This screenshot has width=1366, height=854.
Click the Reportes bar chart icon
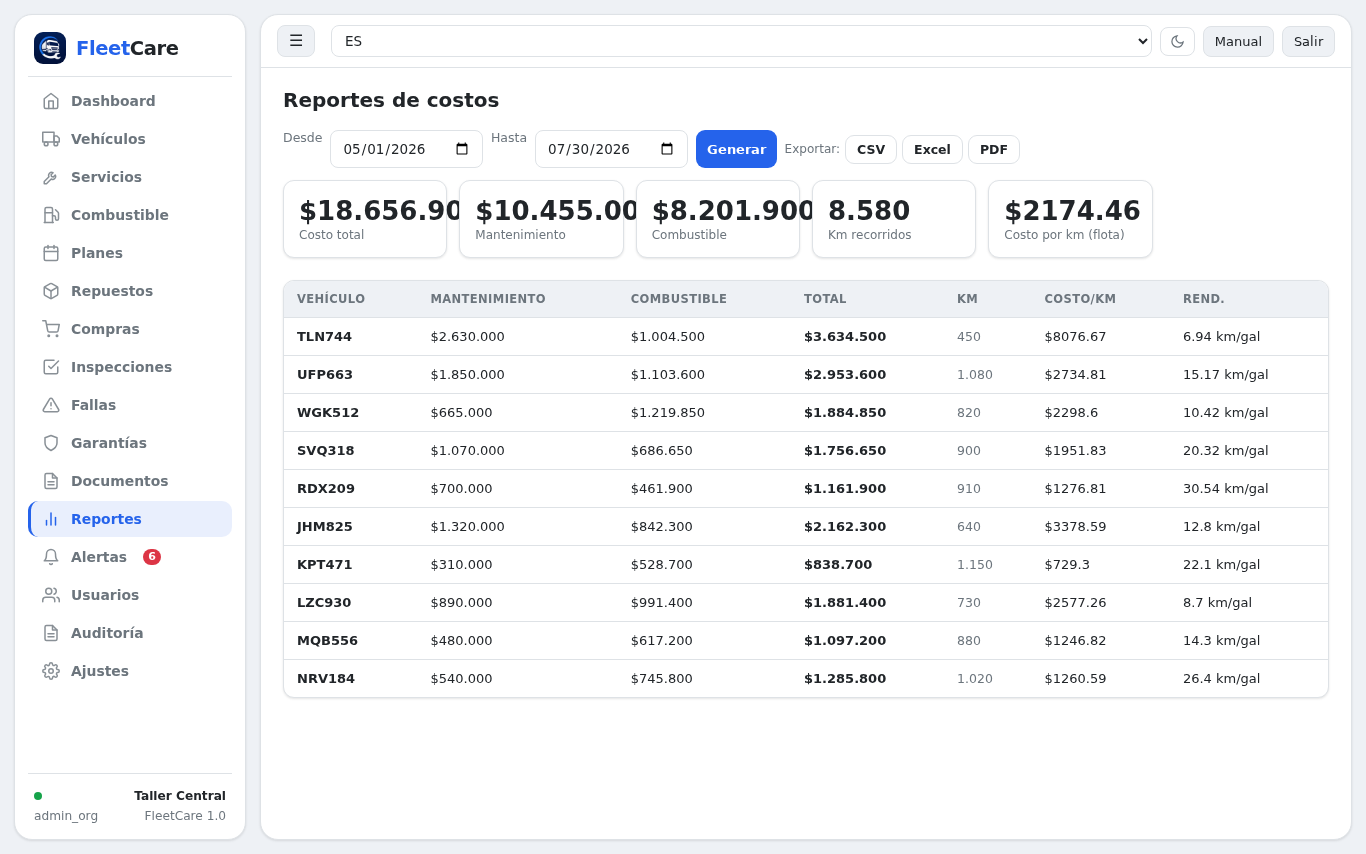(51, 519)
